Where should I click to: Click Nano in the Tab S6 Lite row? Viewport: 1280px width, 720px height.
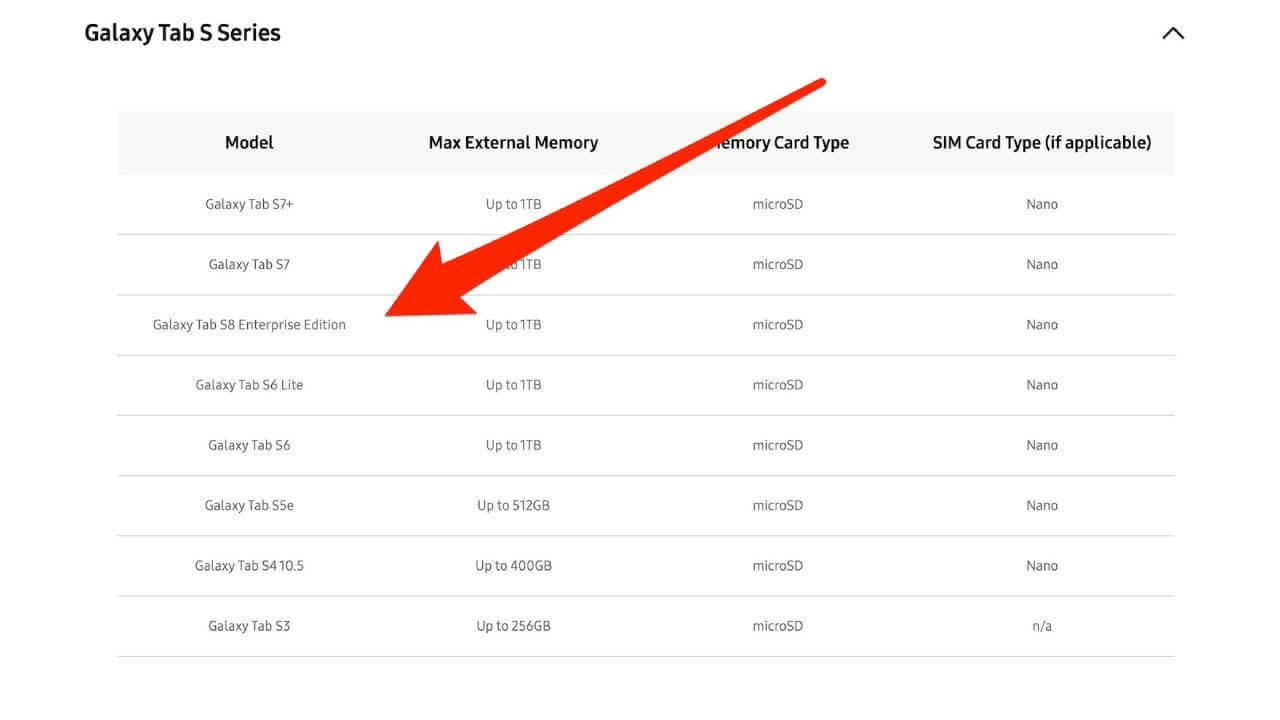[x=1042, y=385]
